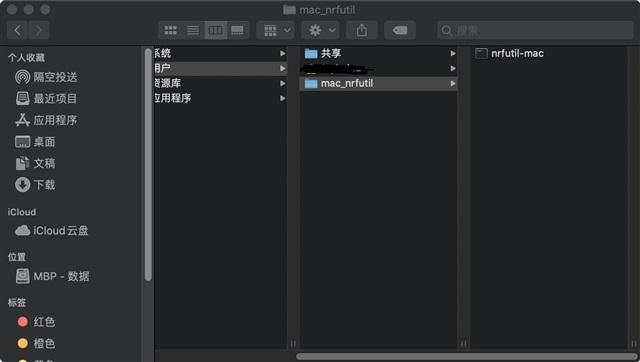Go forward with the right chevron button
The height and width of the screenshot is (362, 640).
tap(39, 30)
